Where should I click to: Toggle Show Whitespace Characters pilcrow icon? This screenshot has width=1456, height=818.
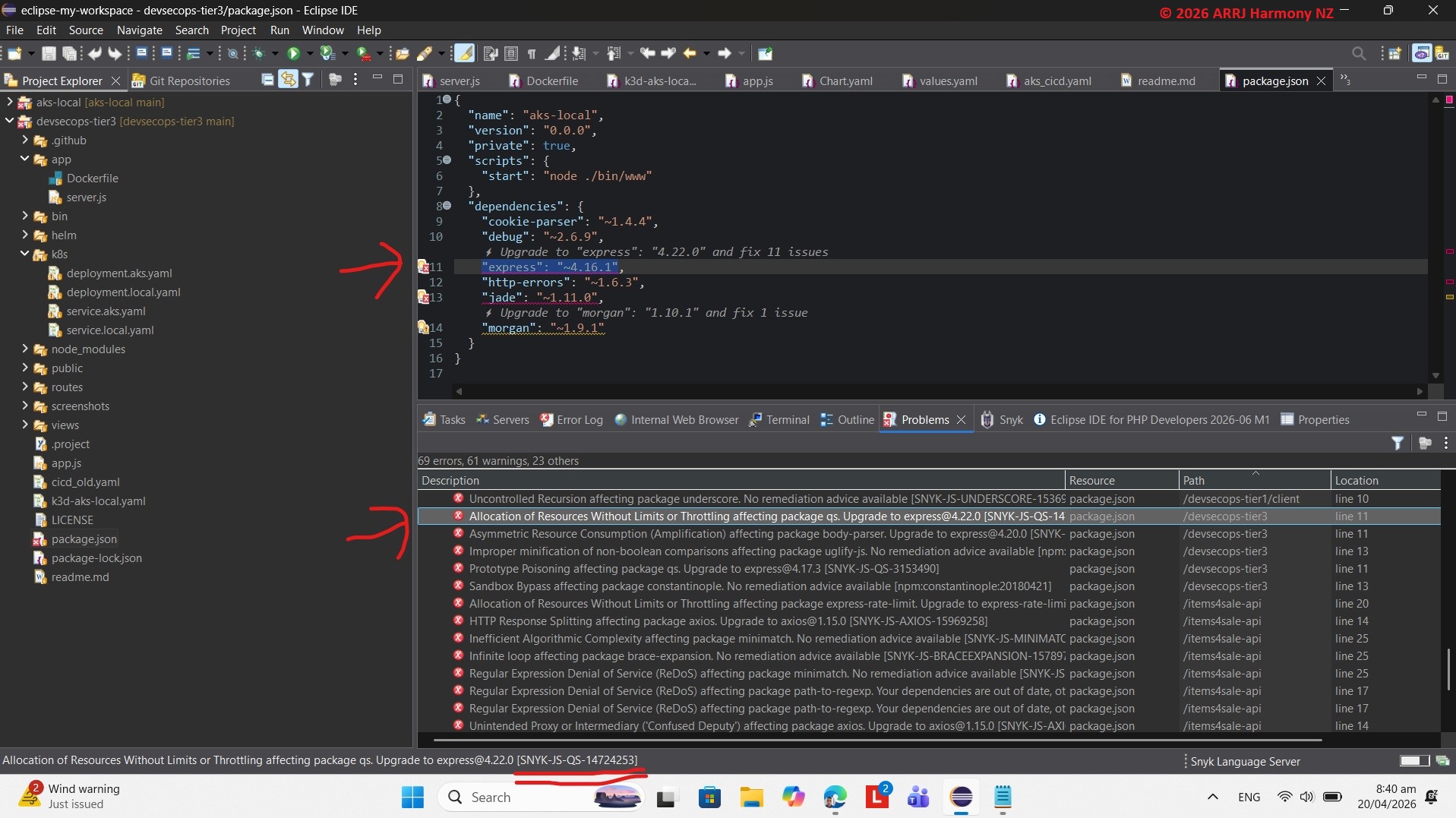(532, 53)
